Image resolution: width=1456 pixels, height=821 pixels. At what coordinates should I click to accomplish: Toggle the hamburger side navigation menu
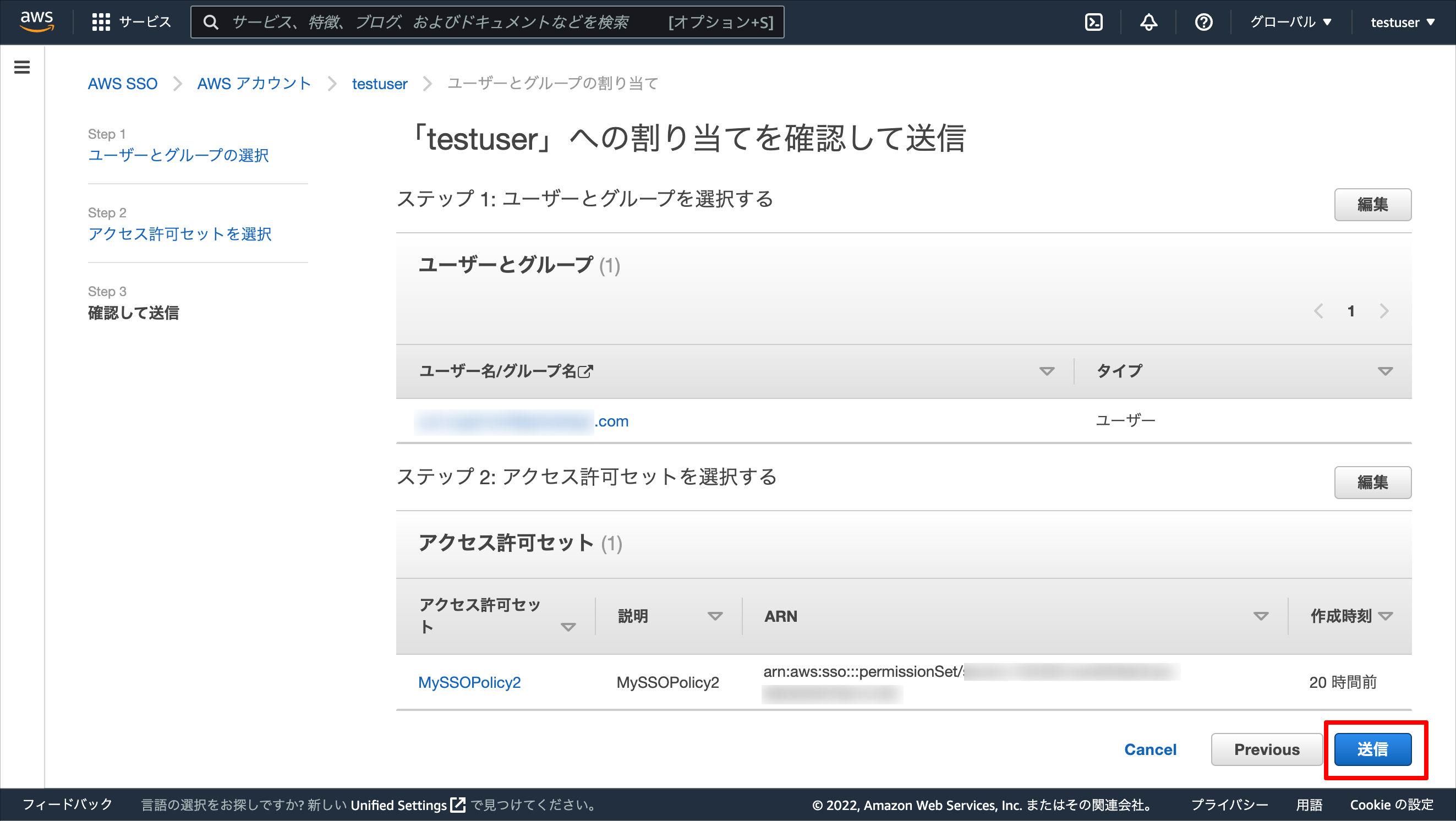coord(22,67)
